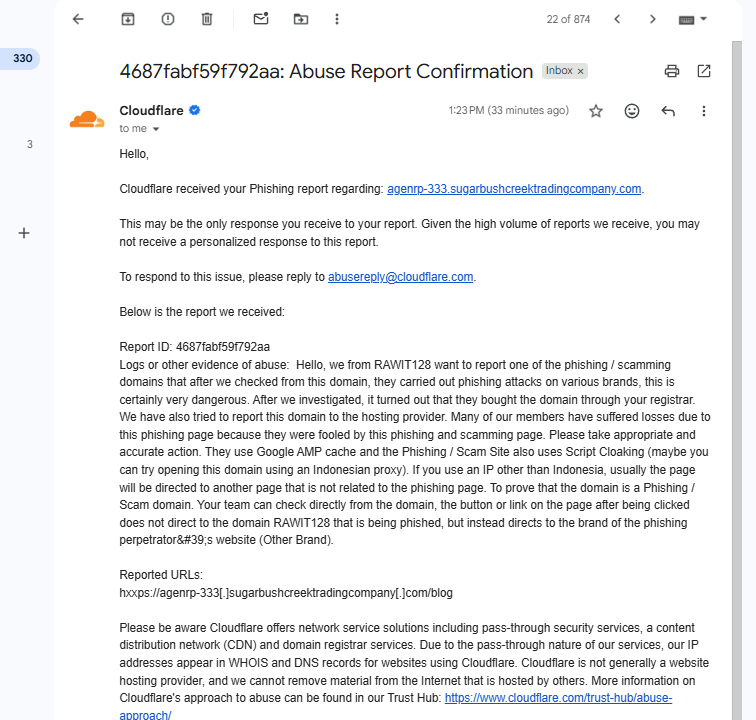Open message More menu beside reply
This screenshot has height=720, width=756.
[704, 111]
